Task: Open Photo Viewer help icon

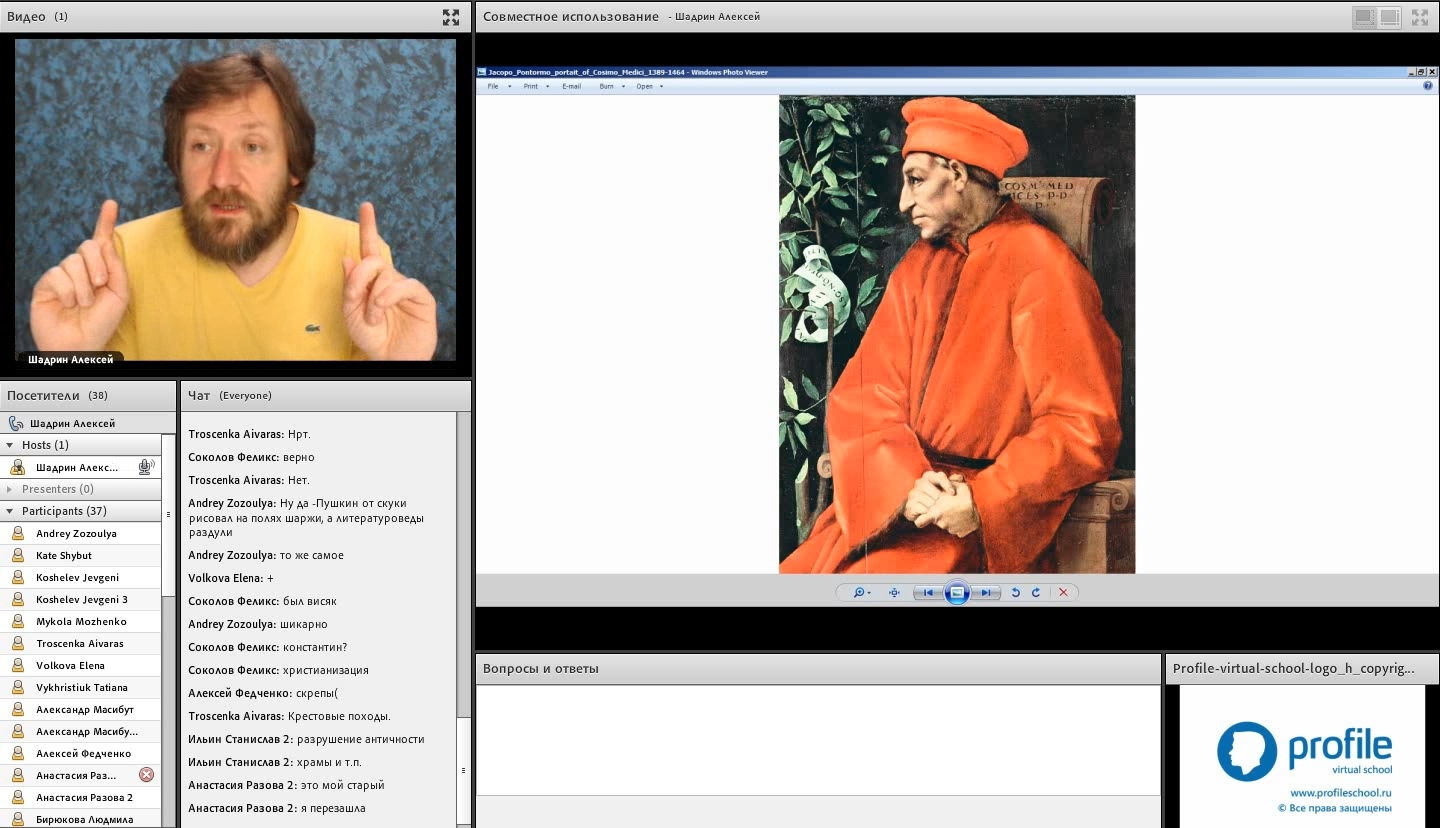Action: pyautogui.click(x=1428, y=86)
